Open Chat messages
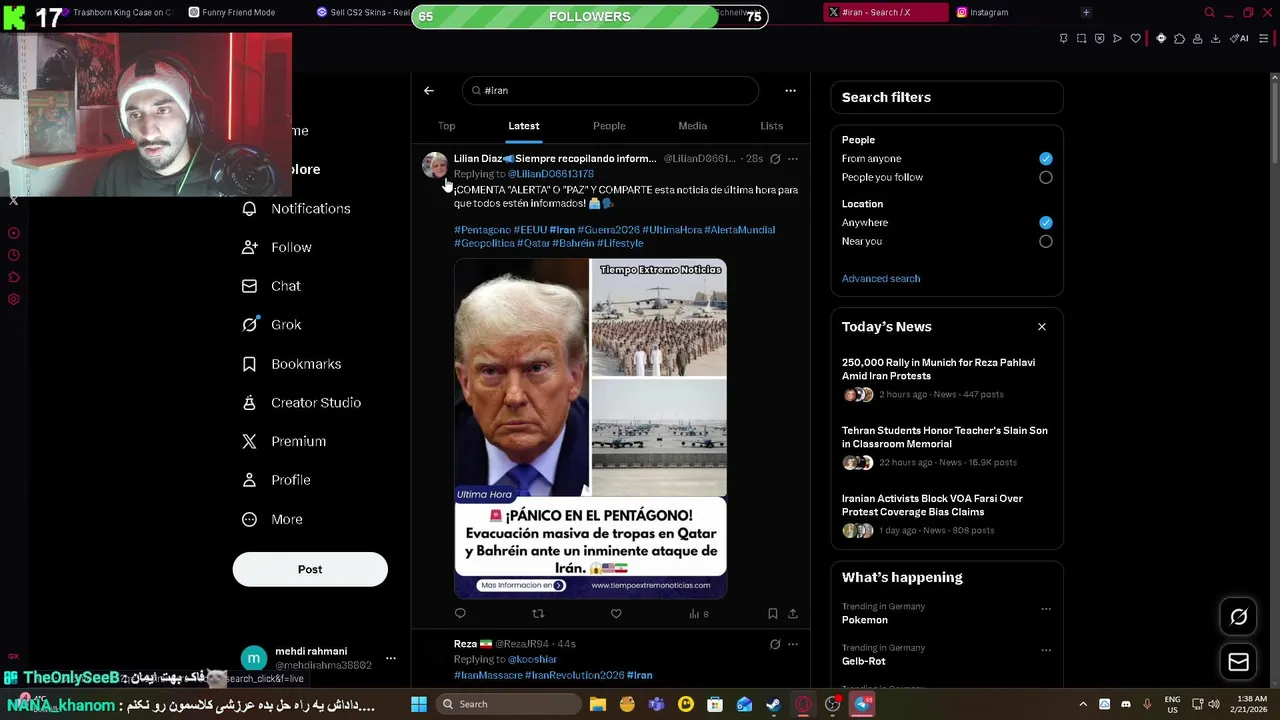Image resolution: width=1280 pixels, height=720 pixels. click(x=271, y=286)
